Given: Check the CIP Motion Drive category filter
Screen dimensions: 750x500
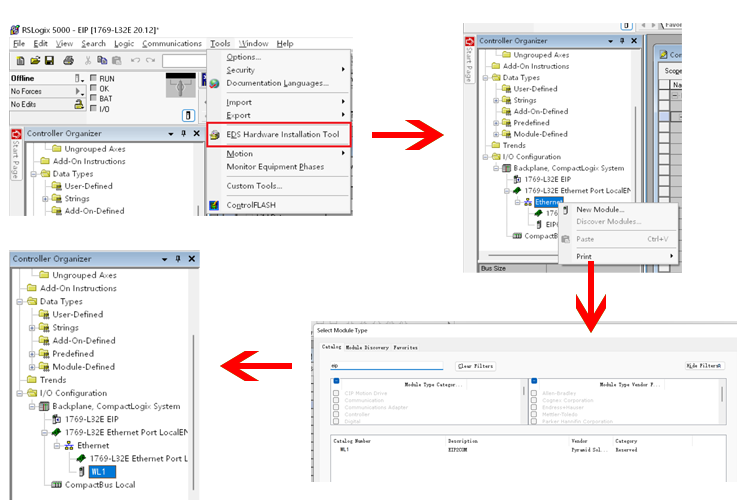Looking at the screenshot, I should [x=336, y=393].
